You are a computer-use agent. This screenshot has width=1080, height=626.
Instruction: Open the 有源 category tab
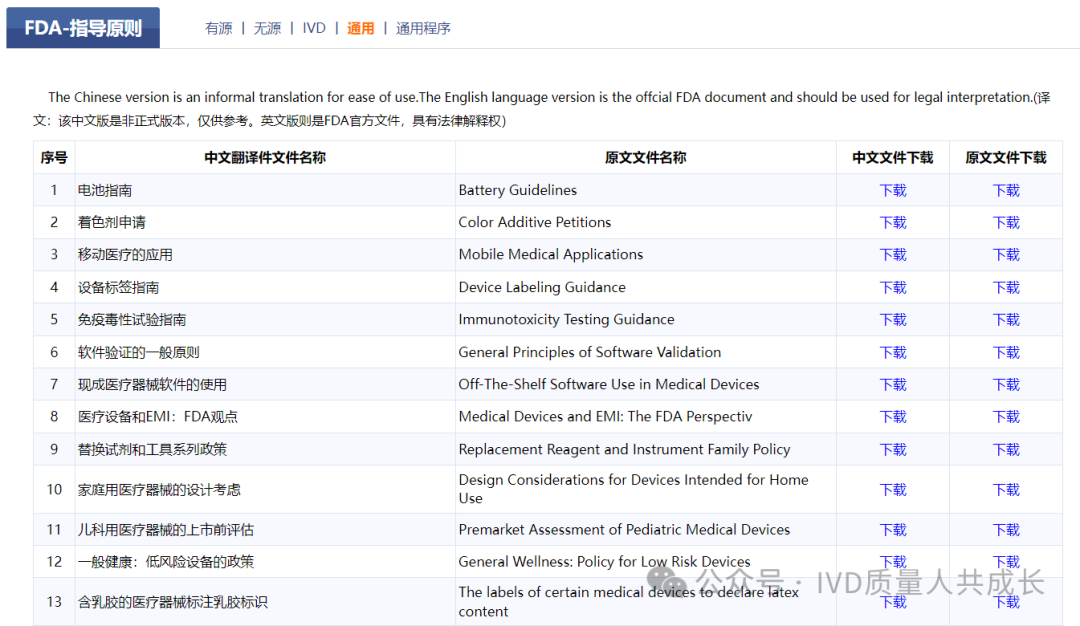[x=218, y=28]
